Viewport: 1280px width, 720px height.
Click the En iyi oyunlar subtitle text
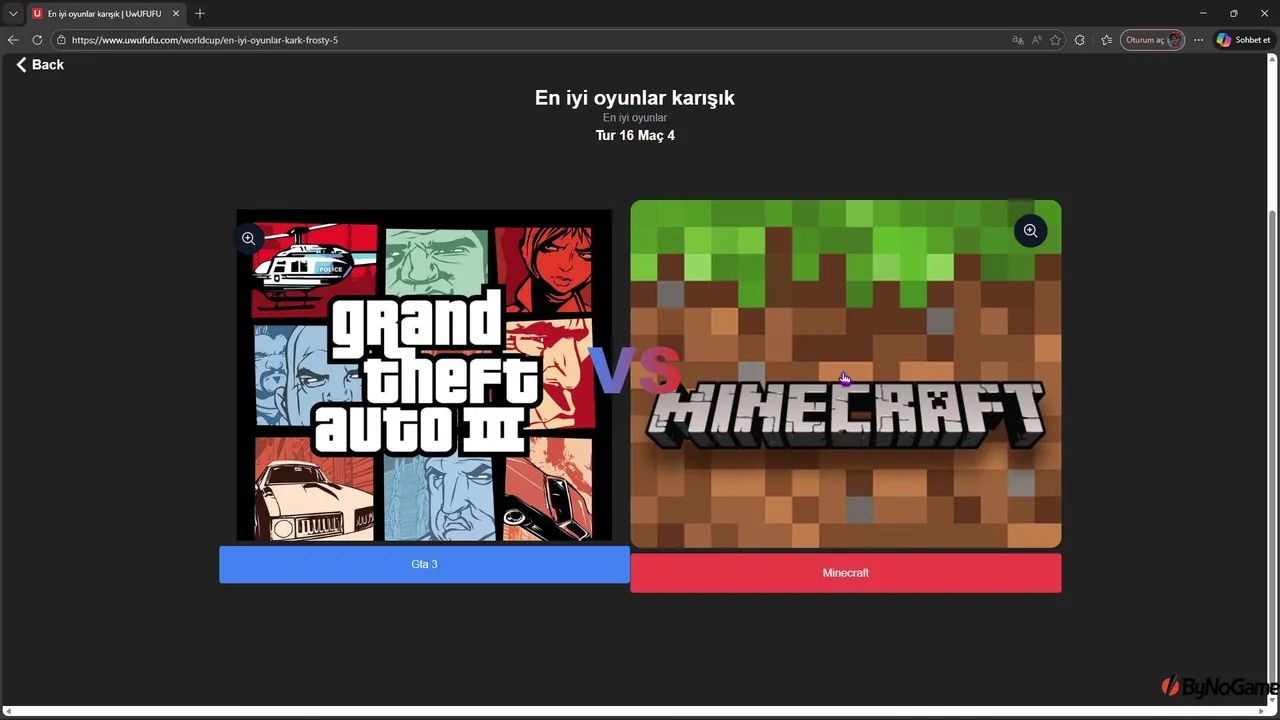[635, 118]
